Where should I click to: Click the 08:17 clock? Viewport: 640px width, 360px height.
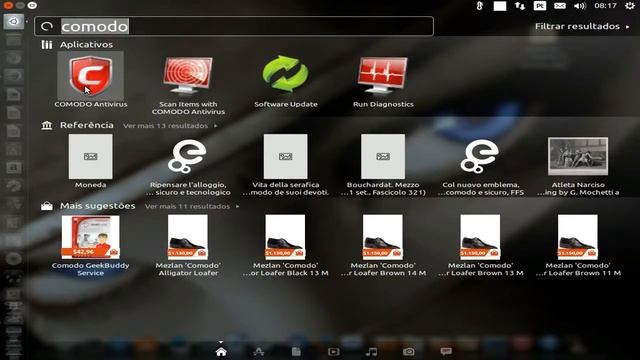pyautogui.click(x=605, y=6)
